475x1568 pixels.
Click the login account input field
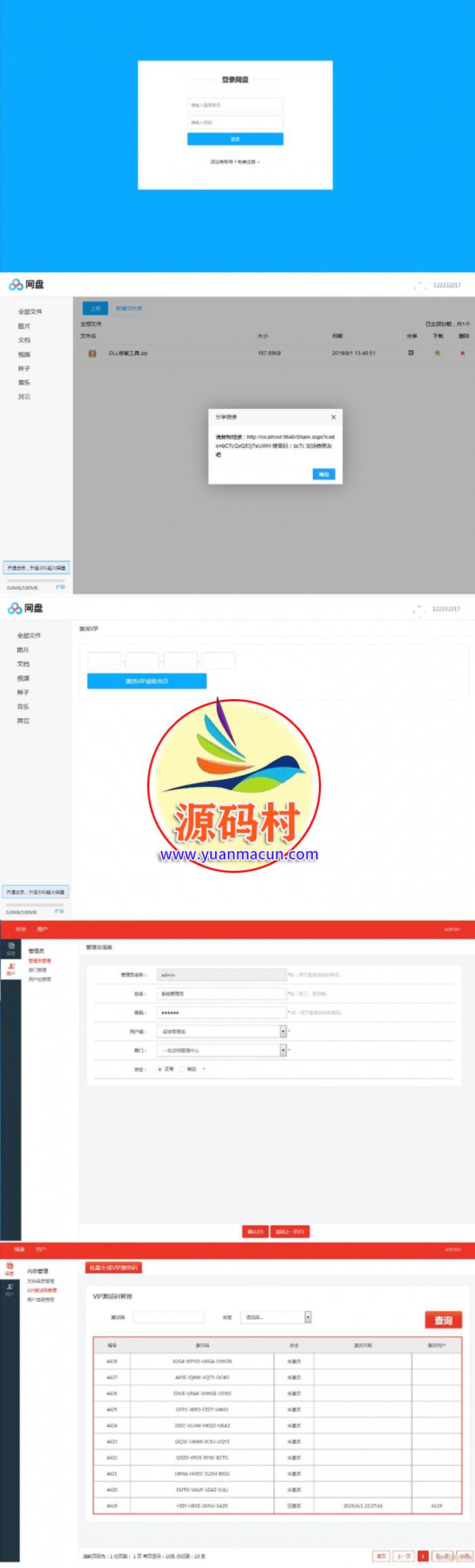click(x=235, y=105)
